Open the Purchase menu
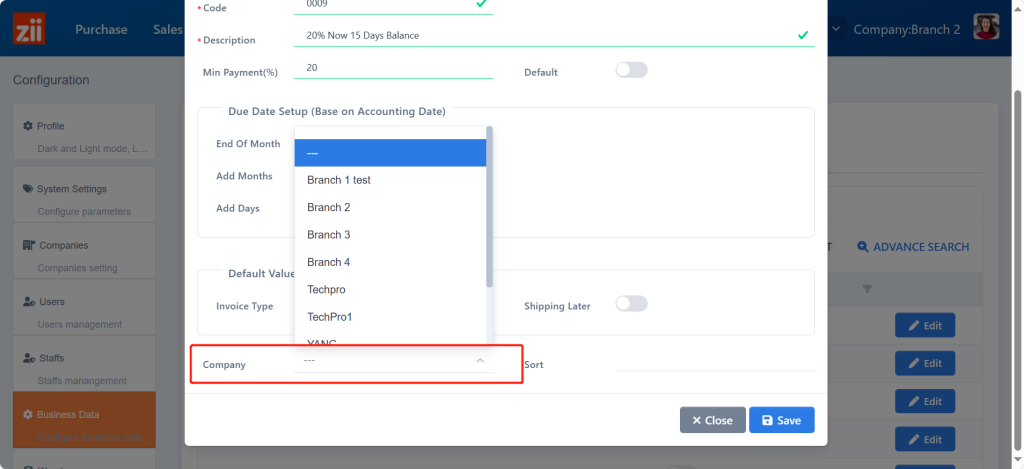The width and height of the screenshot is (1024, 469). coord(101,30)
